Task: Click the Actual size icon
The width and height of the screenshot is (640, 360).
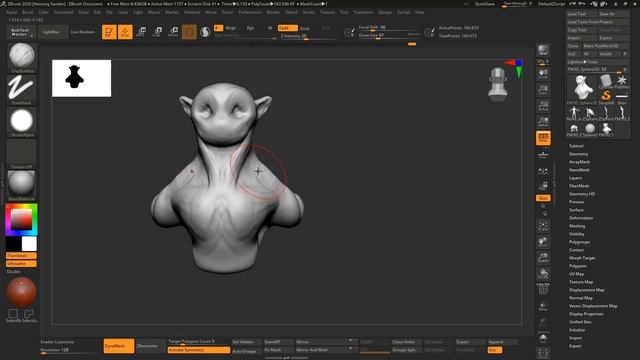Action: tap(543, 106)
